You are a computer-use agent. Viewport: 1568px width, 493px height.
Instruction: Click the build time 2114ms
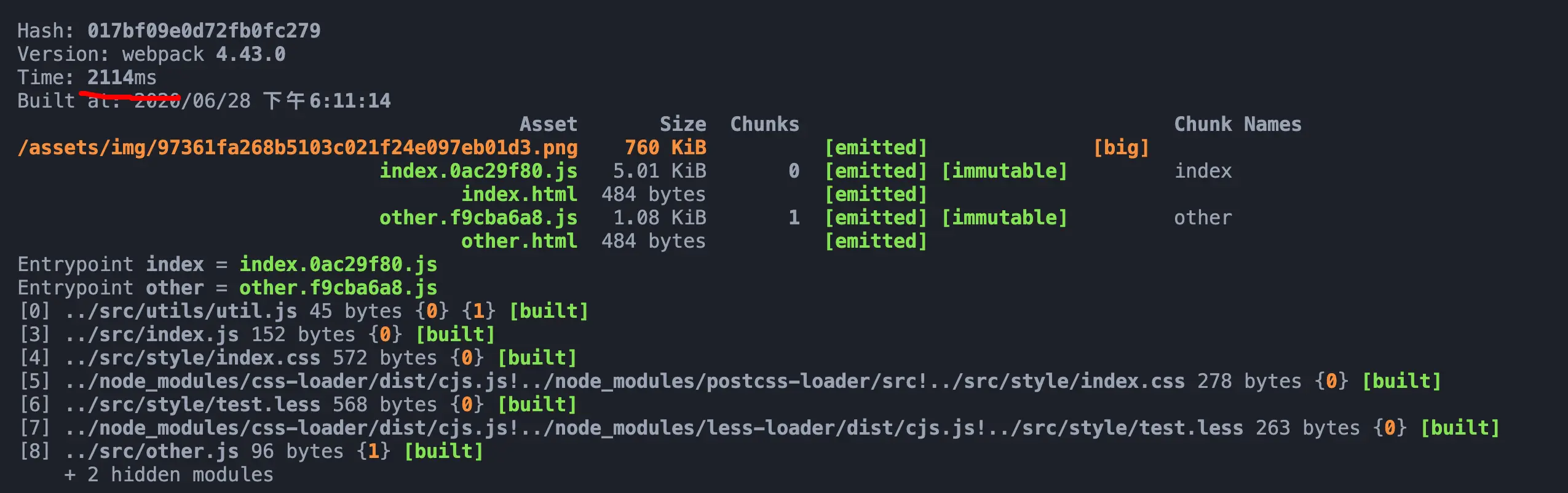(x=122, y=77)
